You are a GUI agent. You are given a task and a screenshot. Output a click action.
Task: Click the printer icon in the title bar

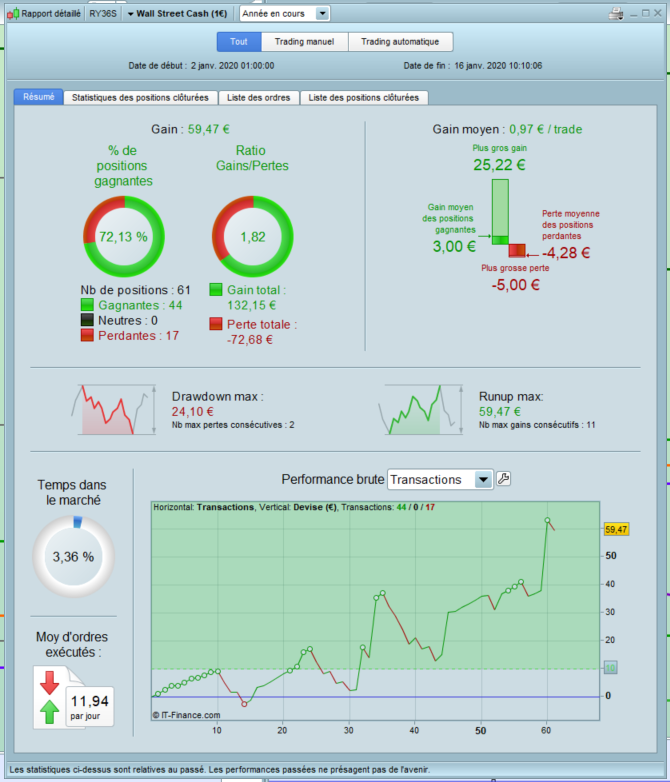(x=616, y=13)
